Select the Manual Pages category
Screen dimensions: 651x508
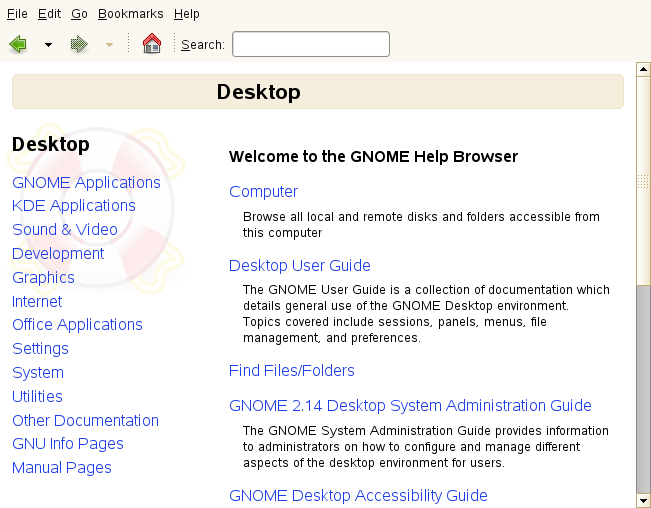tap(61, 467)
